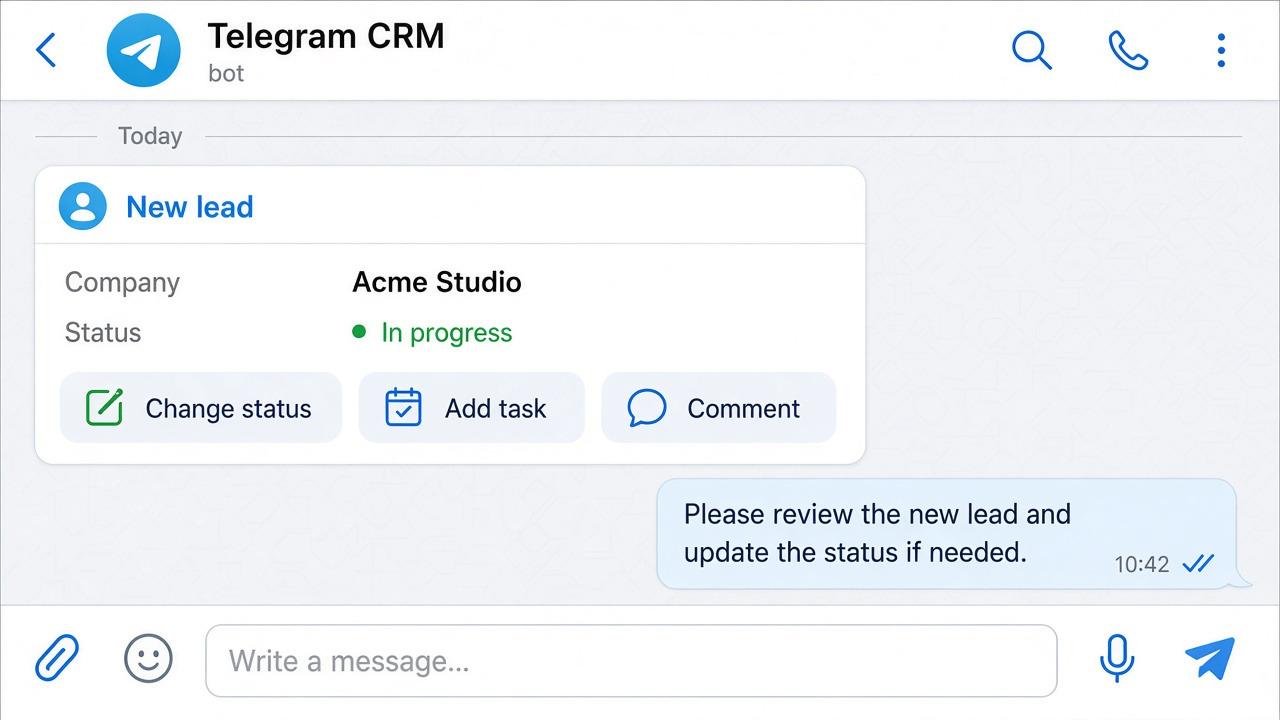Click the Comment button

[x=718, y=408]
